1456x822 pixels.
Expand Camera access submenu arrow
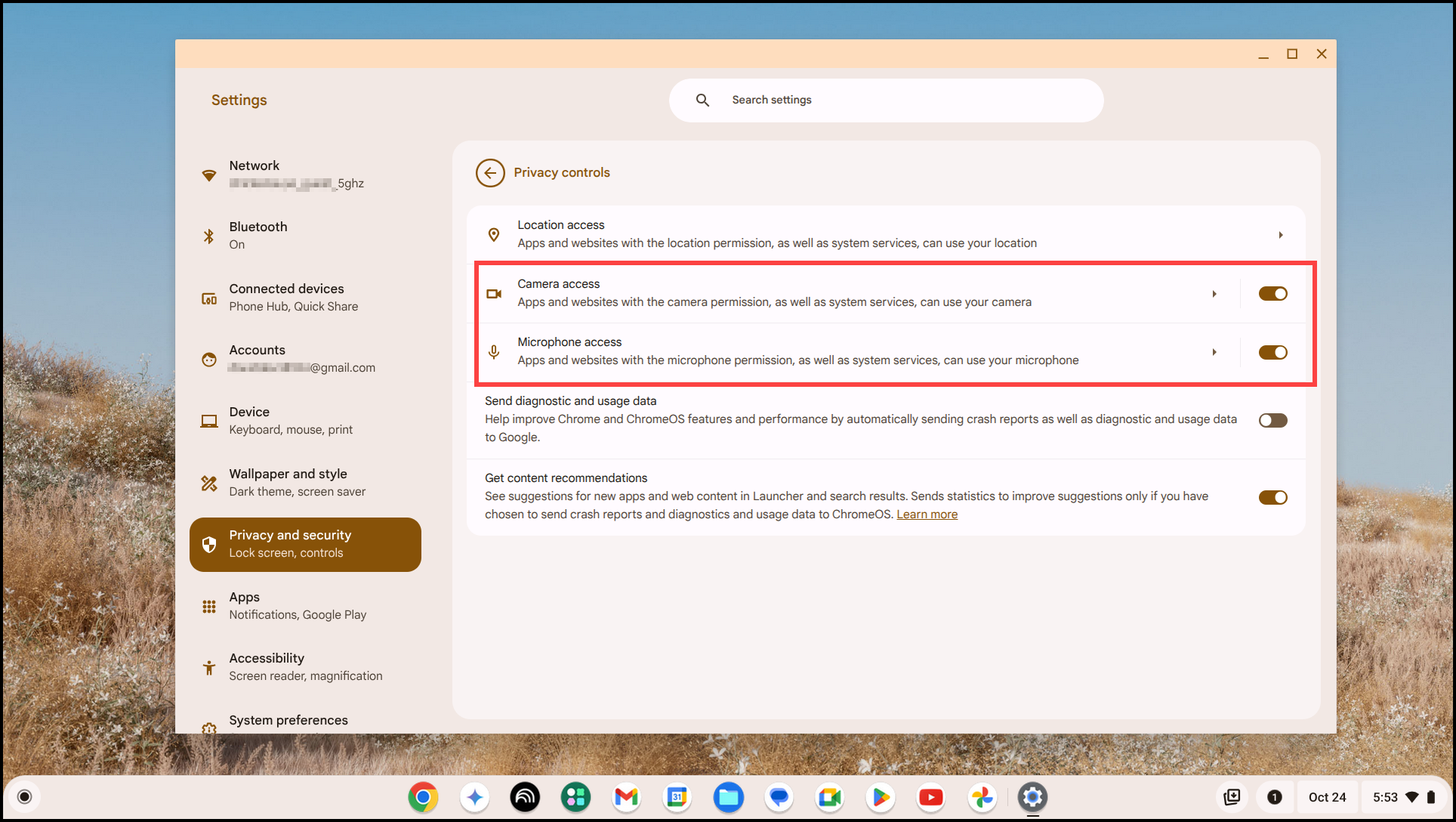pos(1214,294)
